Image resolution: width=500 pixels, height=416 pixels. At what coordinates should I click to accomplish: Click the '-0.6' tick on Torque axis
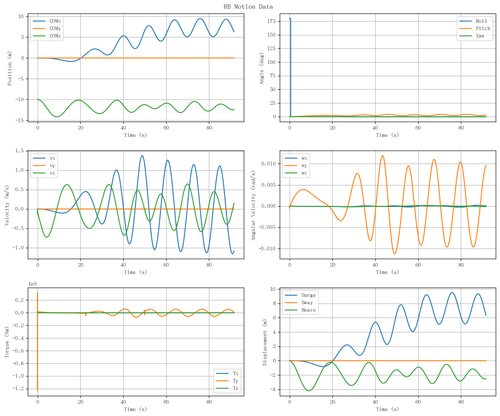point(19,351)
